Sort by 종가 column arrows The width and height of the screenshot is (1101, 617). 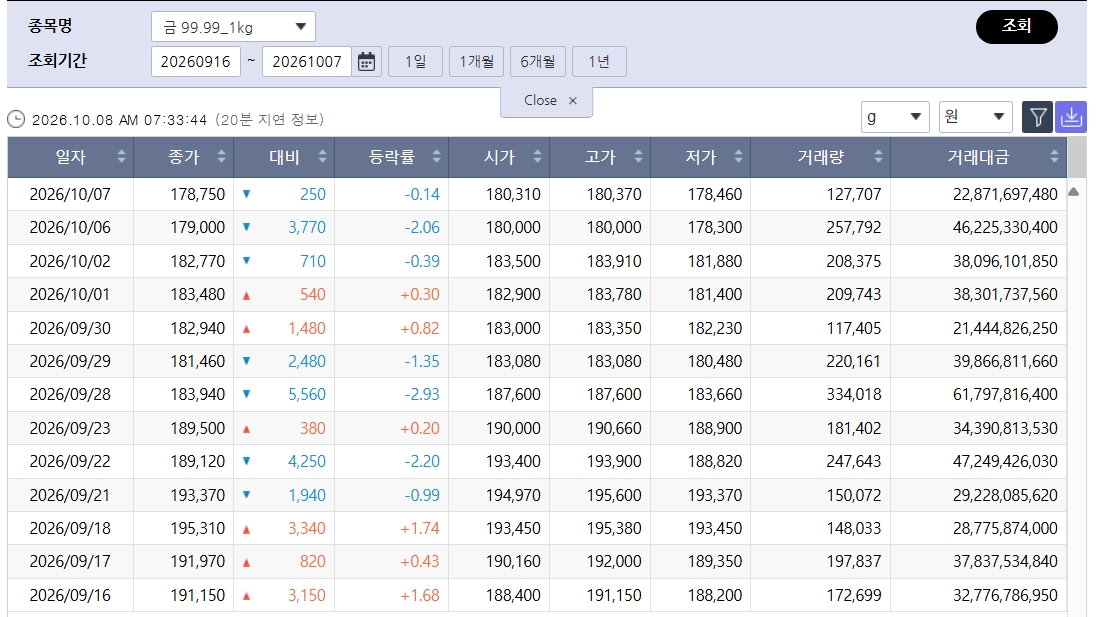pos(221,157)
